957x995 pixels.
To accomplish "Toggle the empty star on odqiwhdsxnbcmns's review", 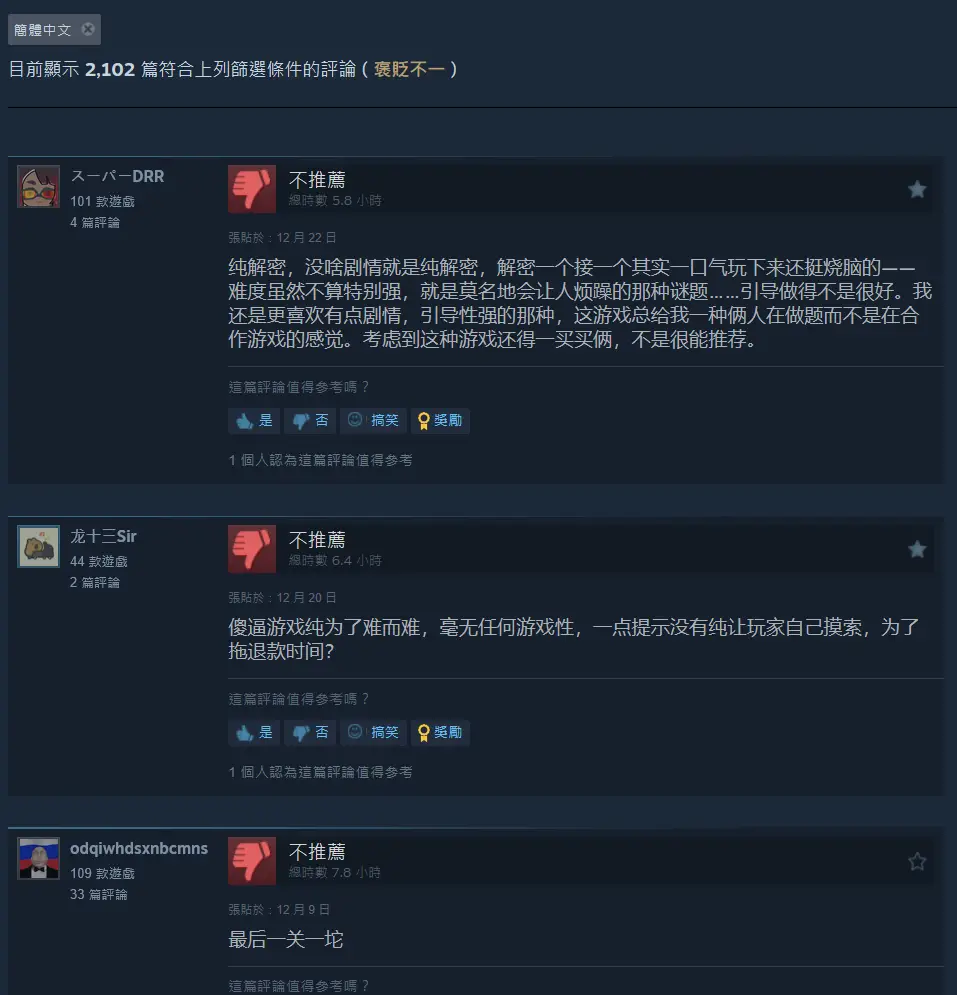I will (x=917, y=861).
